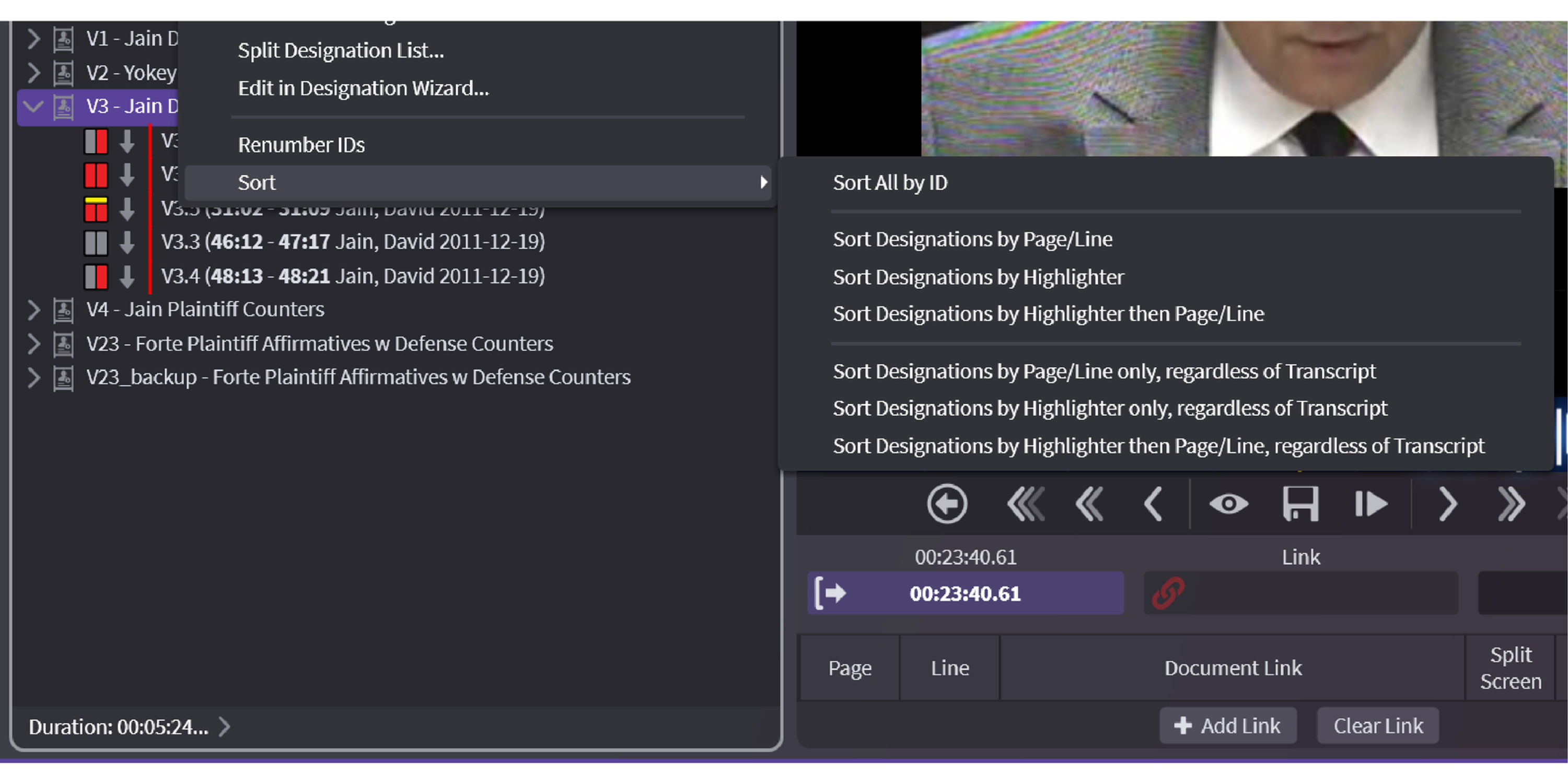The width and height of the screenshot is (1568, 784).
Task: Toggle the eye preview icon
Action: click(1228, 504)
